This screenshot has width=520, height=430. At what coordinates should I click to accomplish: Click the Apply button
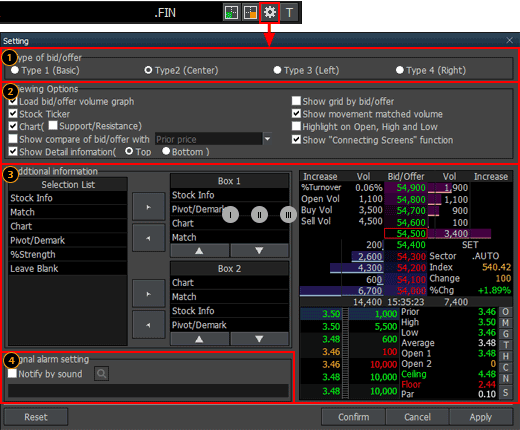click(481, 417)
